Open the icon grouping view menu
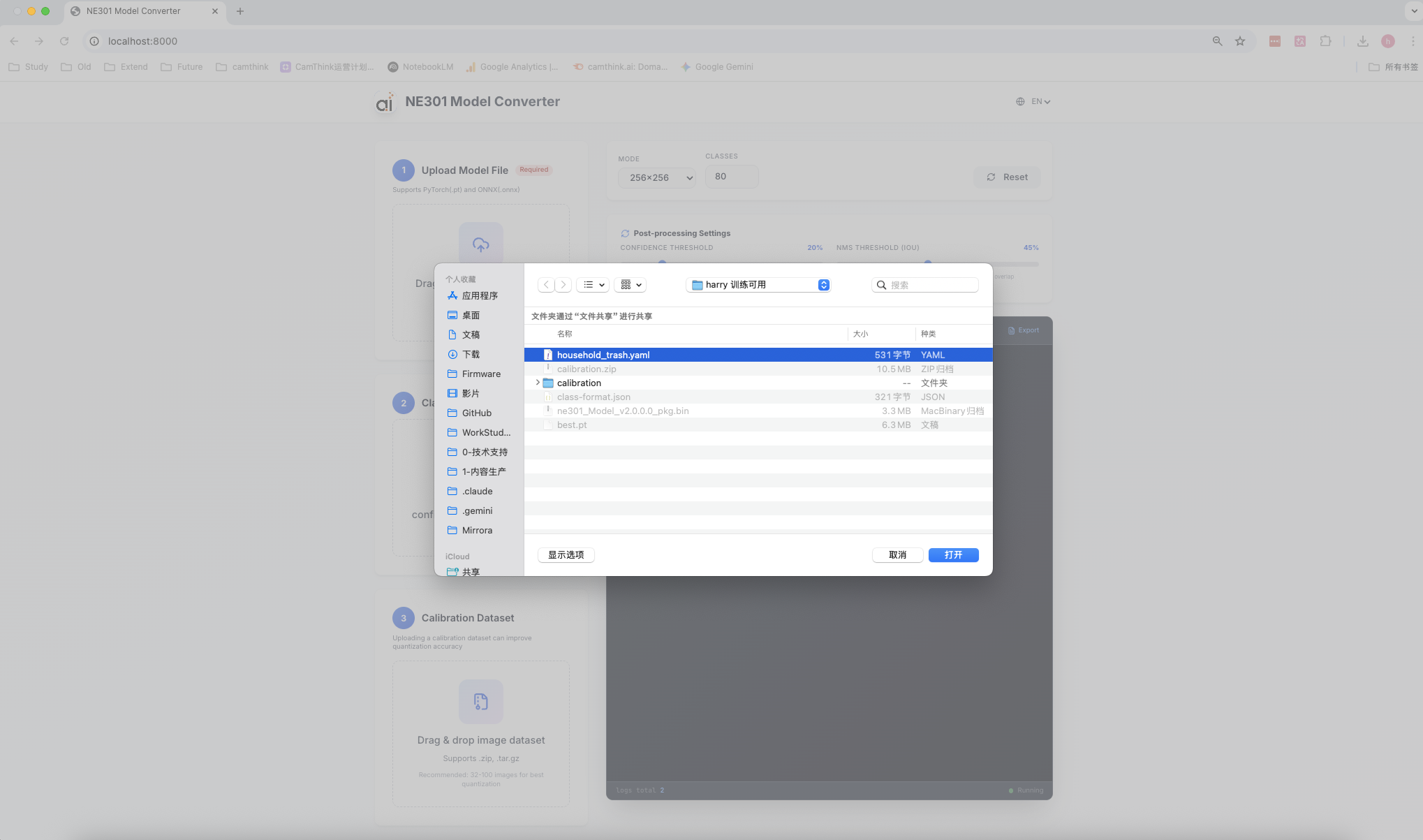 [631, 285]
